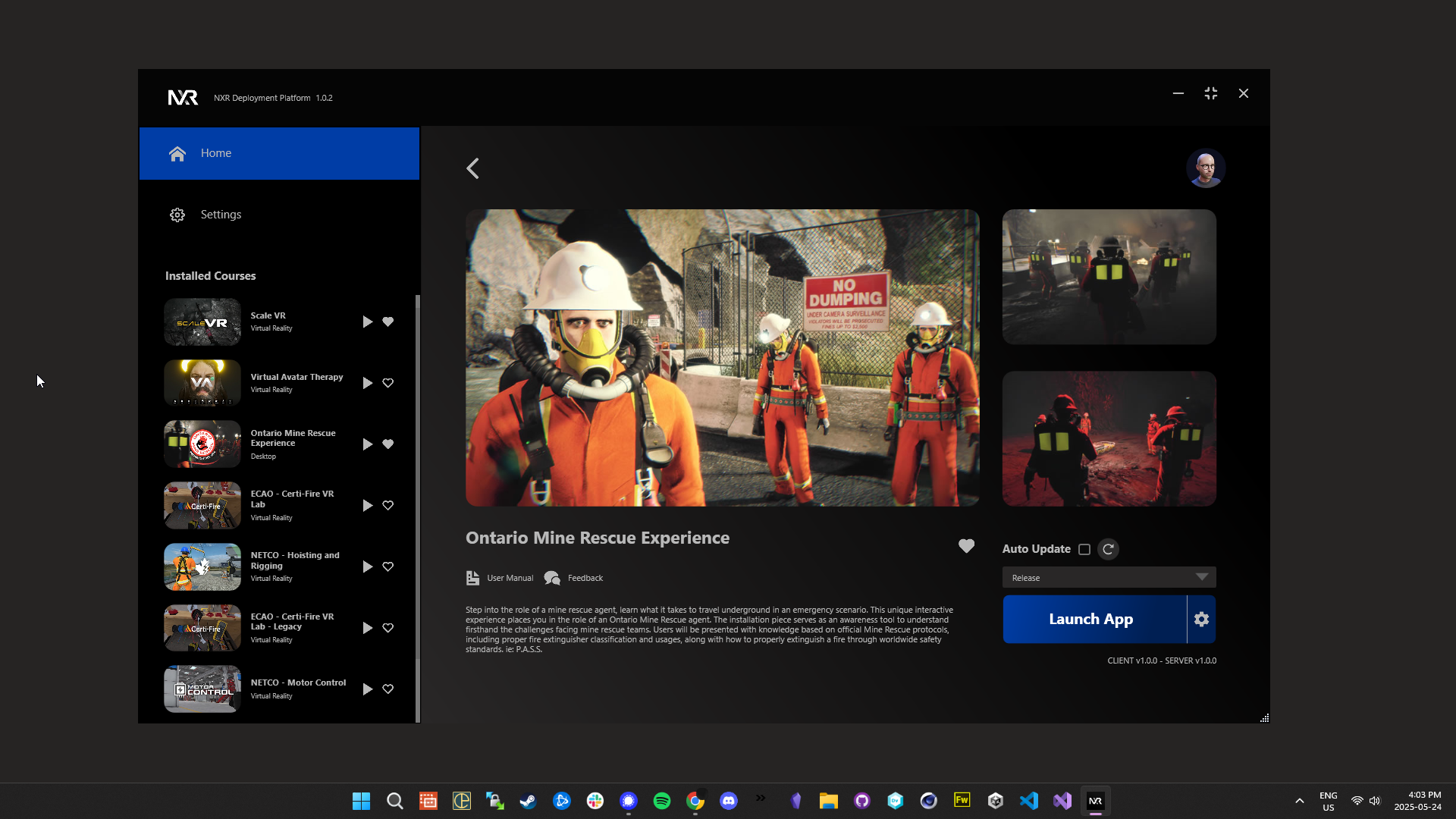Open the user profile avatar
The image size is (1456, 819).
(1205, 168)
